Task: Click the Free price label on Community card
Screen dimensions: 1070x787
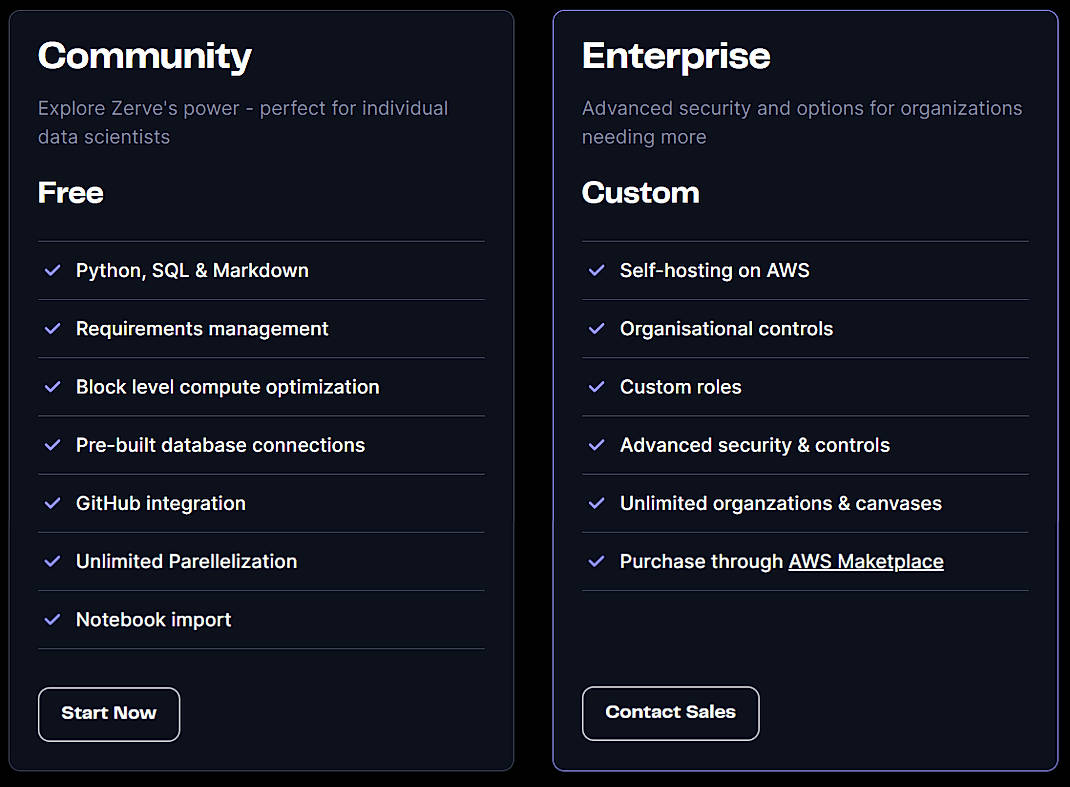Action: pos(70,193)
